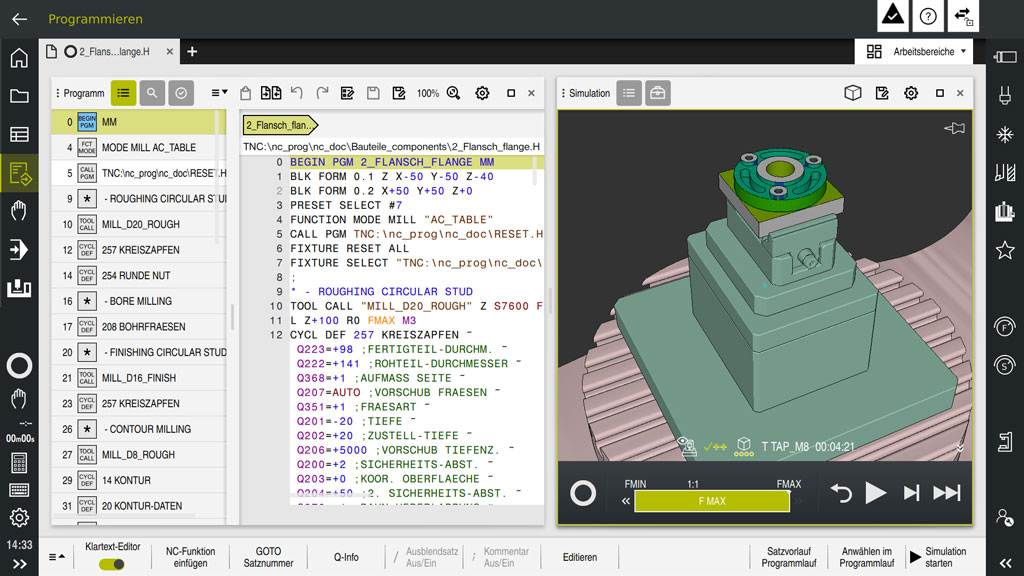
Task: Click the zoom magnifier next to 100%
Action: coord(453,93)
